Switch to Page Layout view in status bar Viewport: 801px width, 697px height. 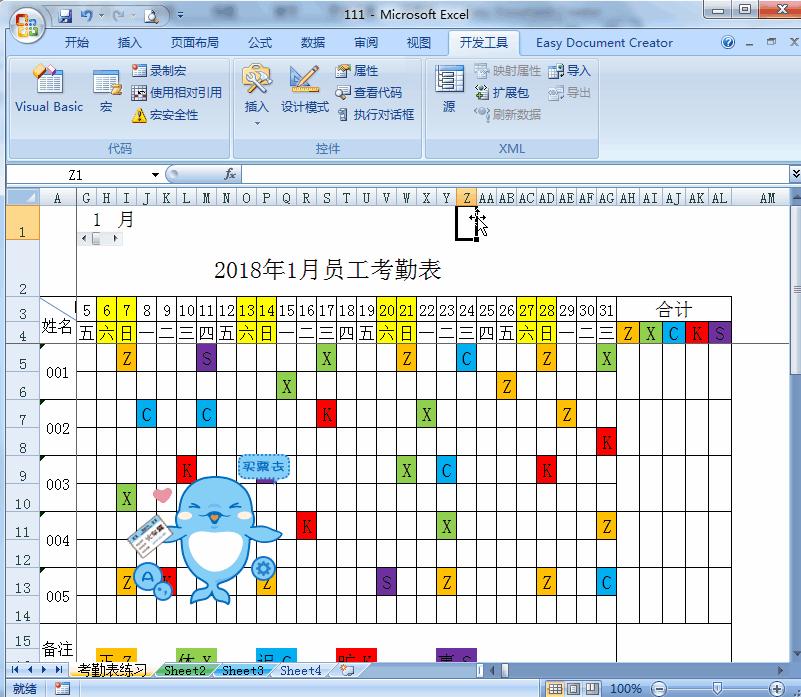[573, 689]
